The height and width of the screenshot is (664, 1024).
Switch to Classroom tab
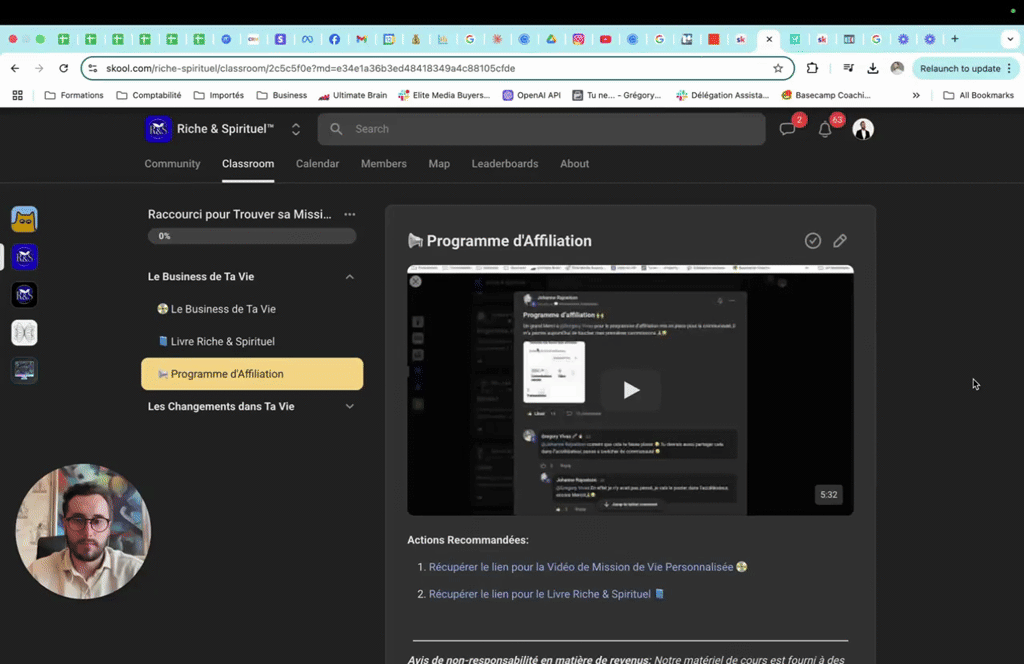click(x=248, y=164)
